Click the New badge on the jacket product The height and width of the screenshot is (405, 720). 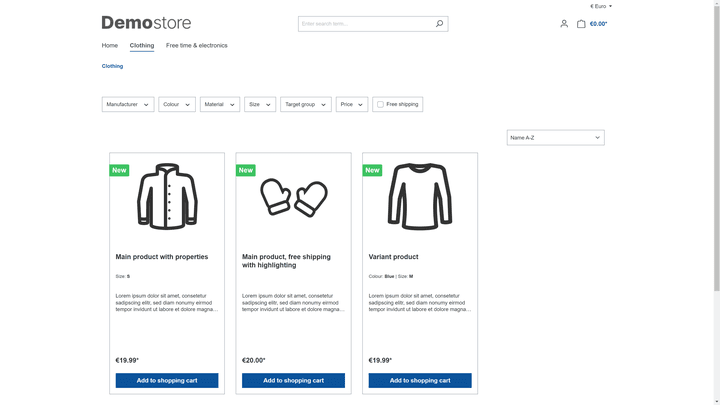point(119,170)
